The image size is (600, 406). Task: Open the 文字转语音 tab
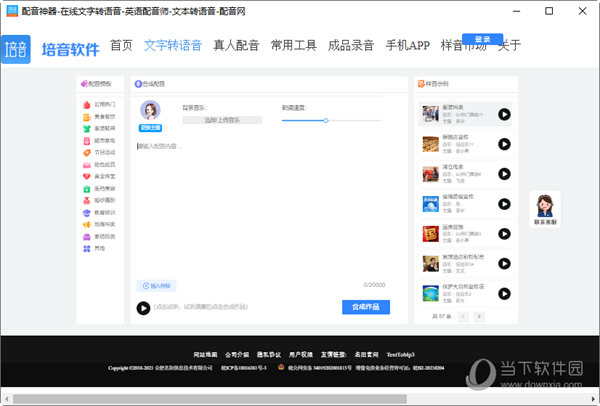click(x=173, y=45)
